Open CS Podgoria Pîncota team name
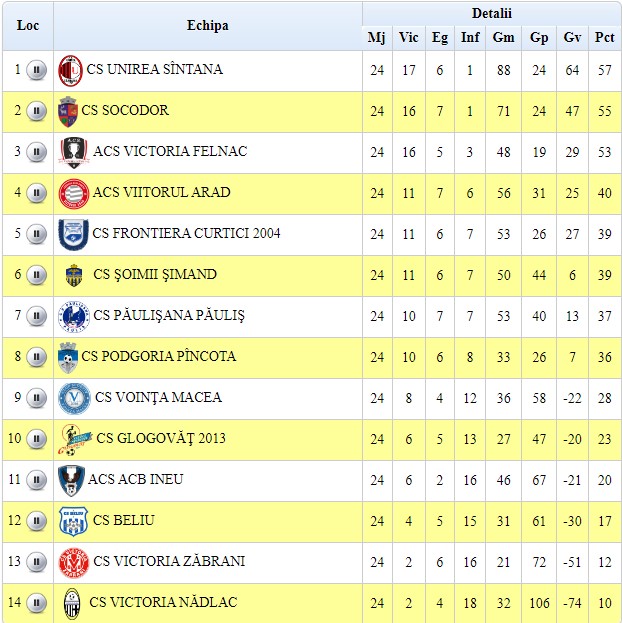The width and height of the screenshot is (622, 623). click(159, 357)
